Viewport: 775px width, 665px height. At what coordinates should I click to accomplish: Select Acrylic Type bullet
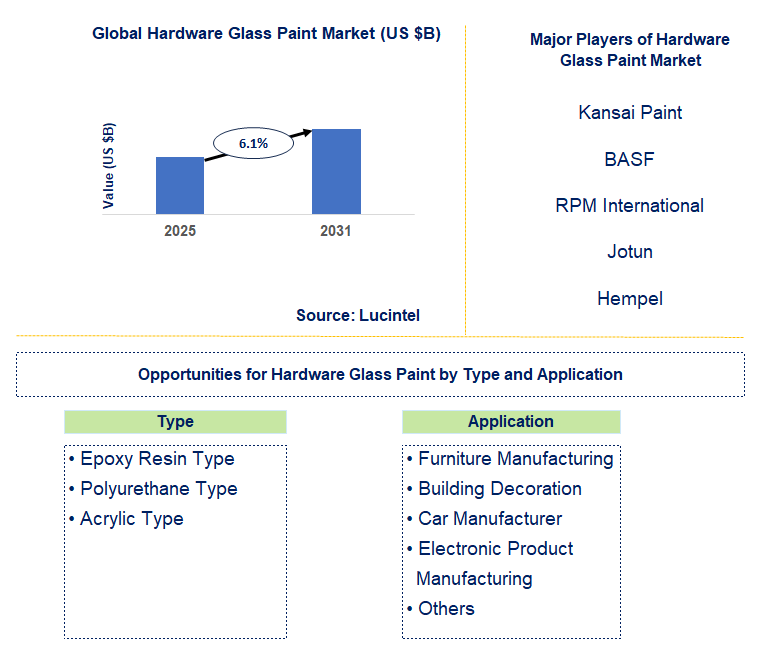click(127, 519)
